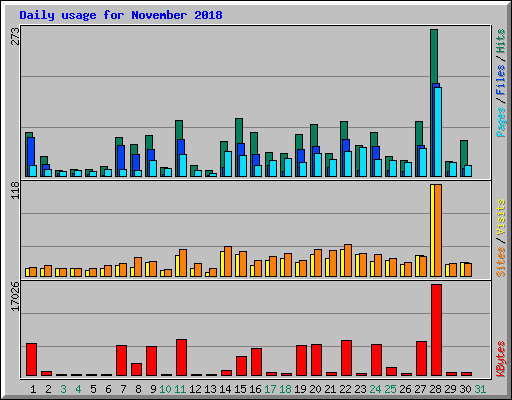This screenshot has height=400, width=512.
Task: Select the yellow "Visits" legend label
Action: (500, 217)
